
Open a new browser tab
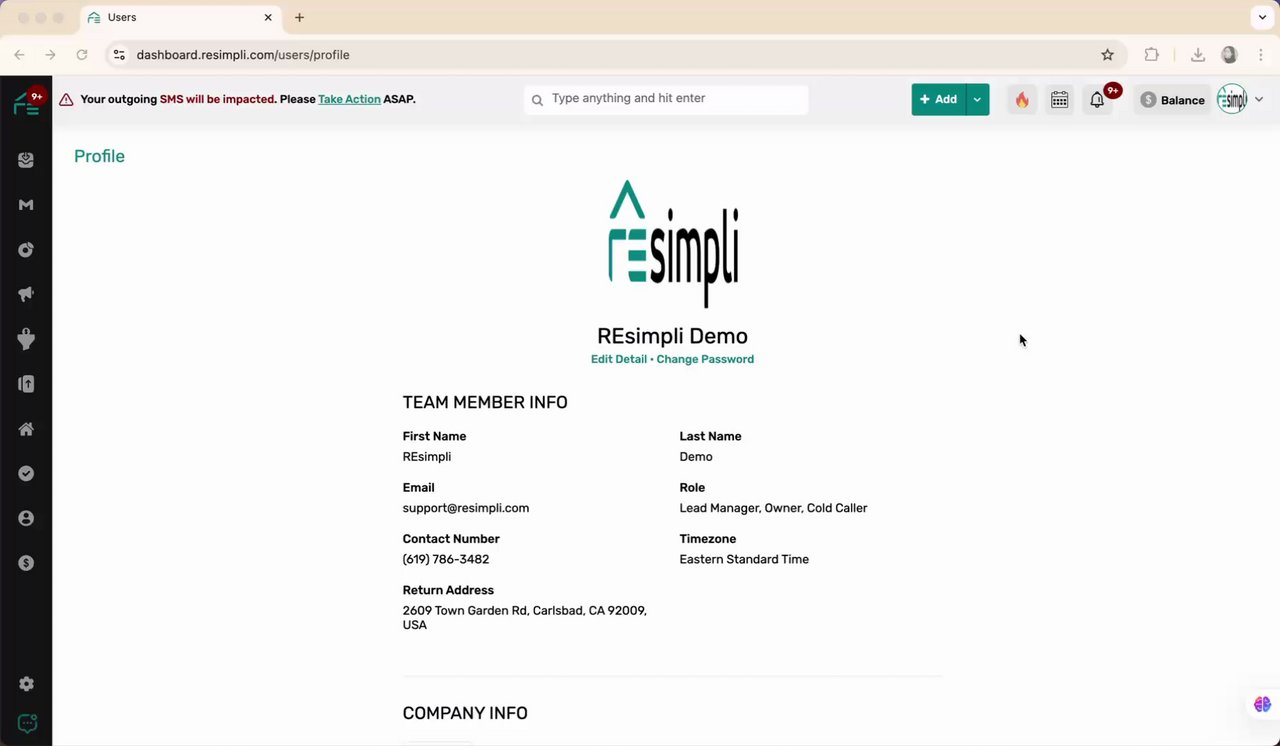299,17
